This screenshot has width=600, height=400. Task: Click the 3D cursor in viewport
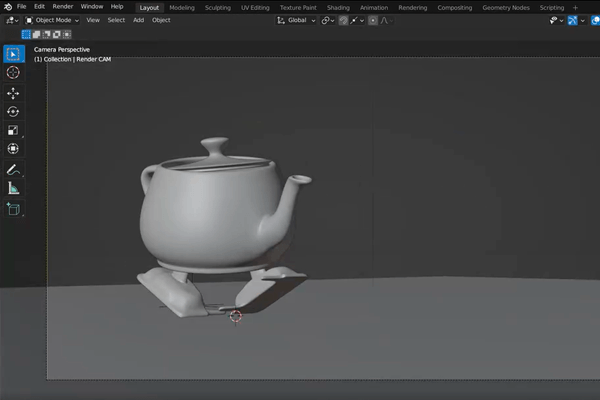(235, 316)
